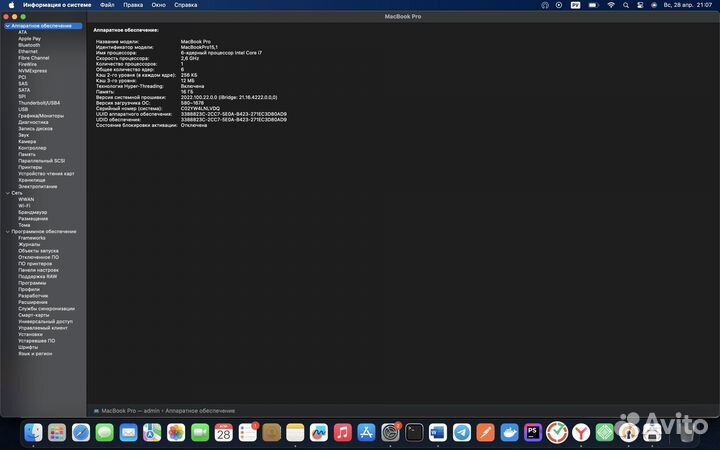Click input source indicator in menu bar

point(575,5)
